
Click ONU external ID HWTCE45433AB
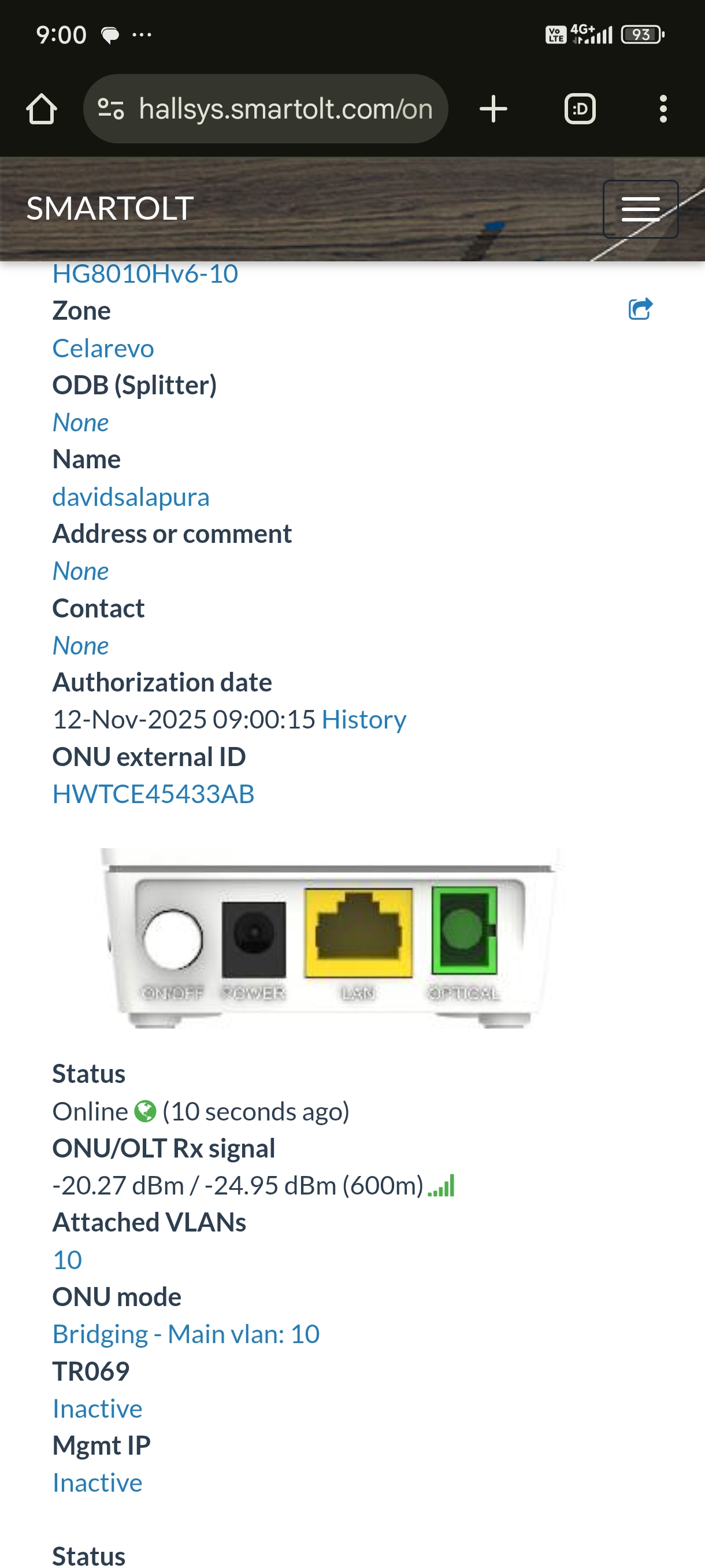[153, 794]
